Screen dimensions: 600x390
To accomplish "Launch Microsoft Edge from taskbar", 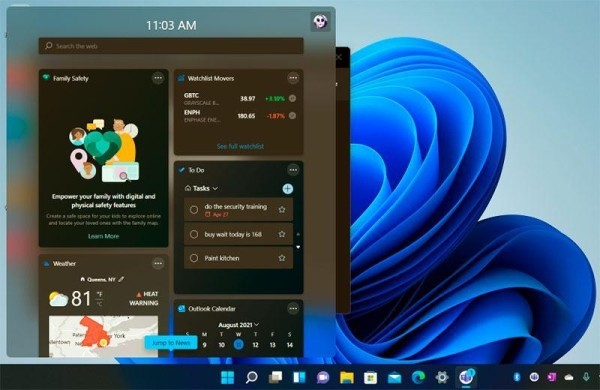I will (418, 377).
